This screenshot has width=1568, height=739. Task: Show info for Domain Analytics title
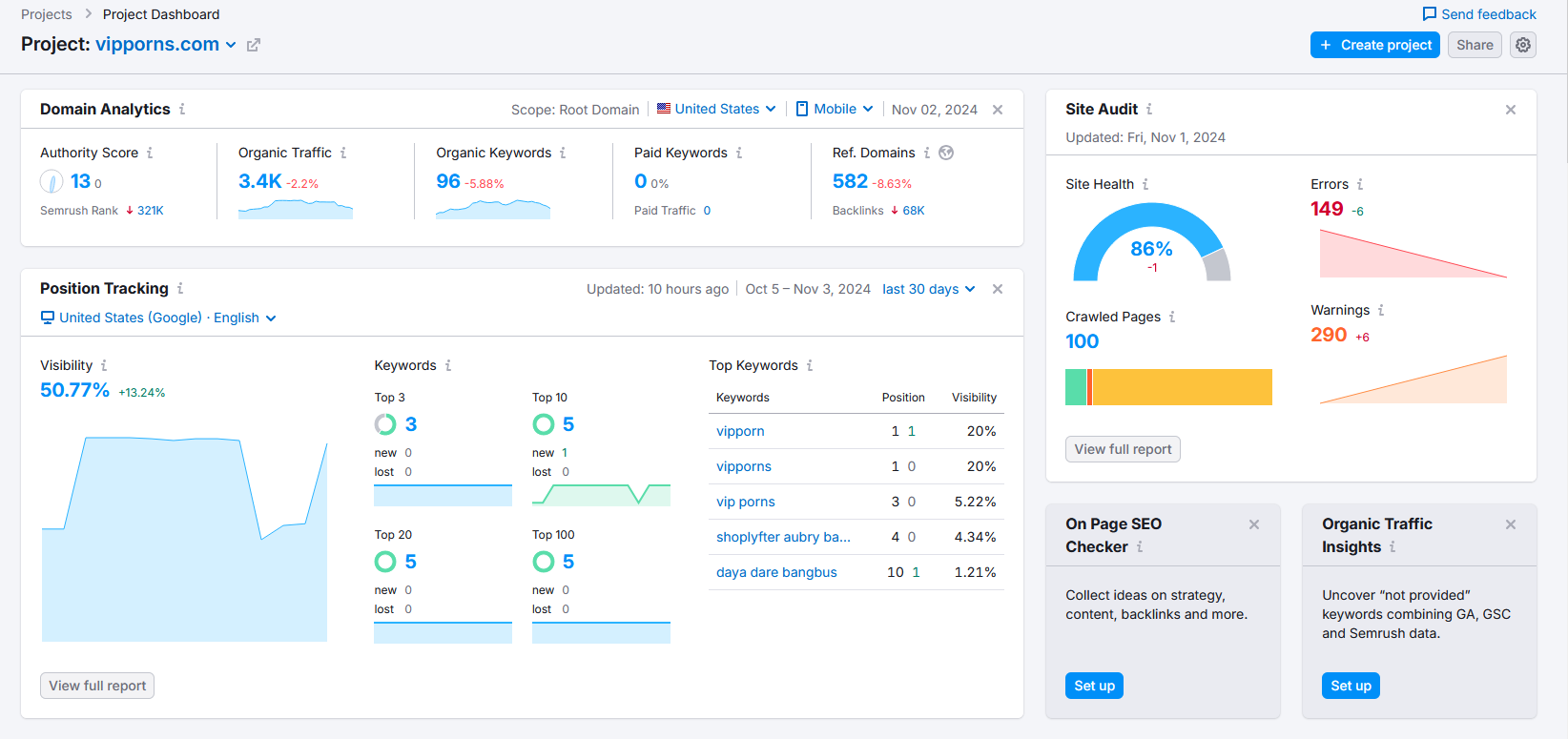point(182,109)
